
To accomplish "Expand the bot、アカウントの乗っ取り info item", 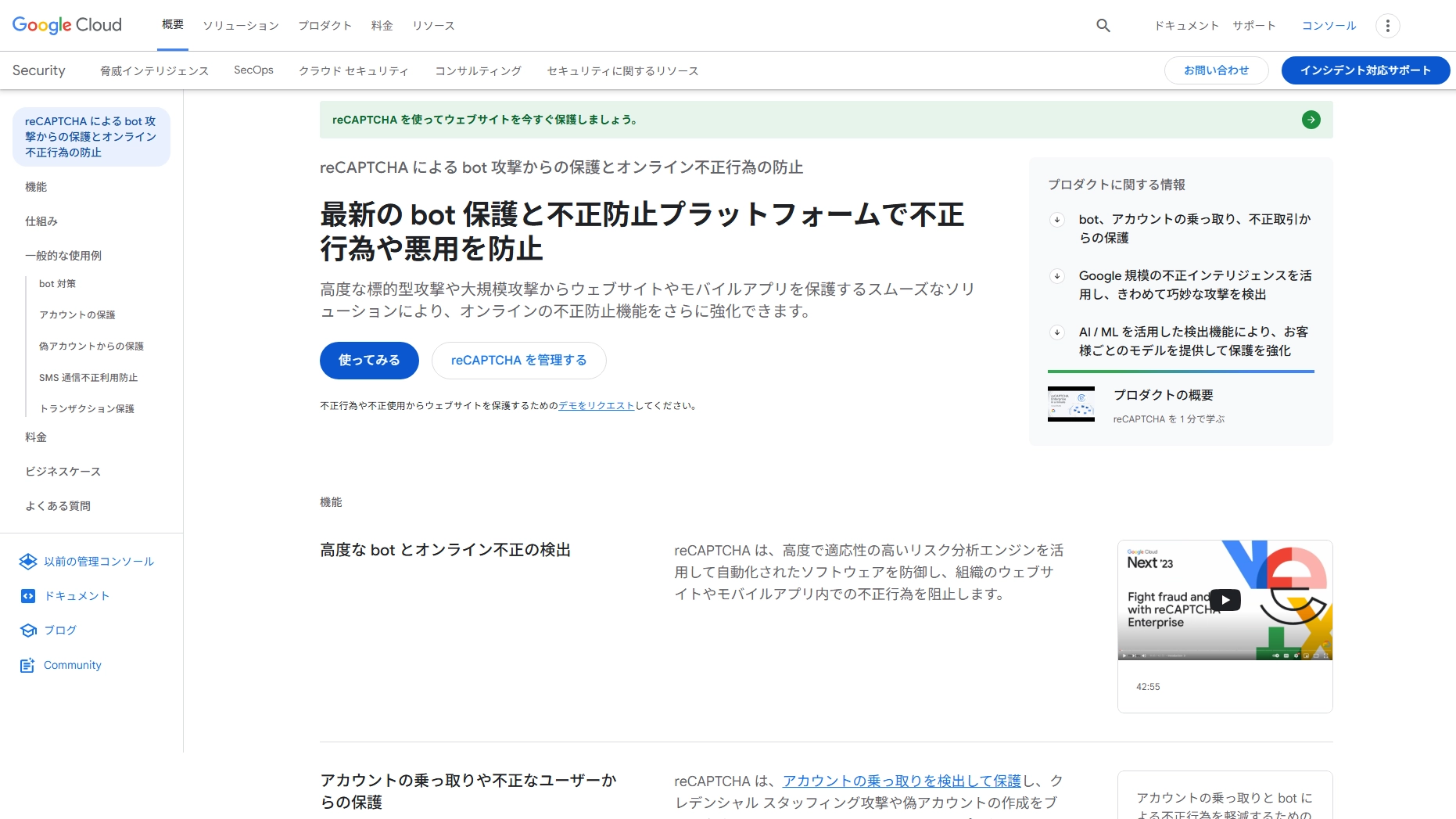I will click(1057, 220).
